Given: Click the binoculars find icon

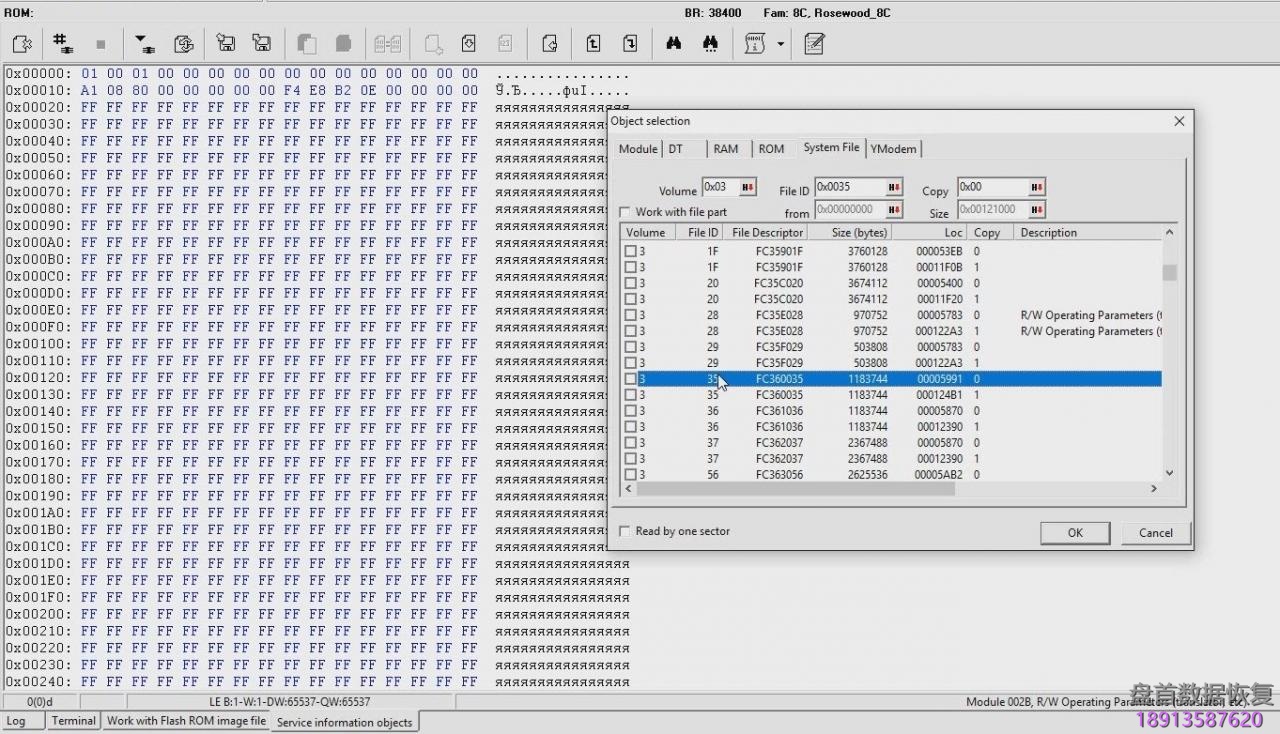Looking at the screenshot, I should point(674,44).
